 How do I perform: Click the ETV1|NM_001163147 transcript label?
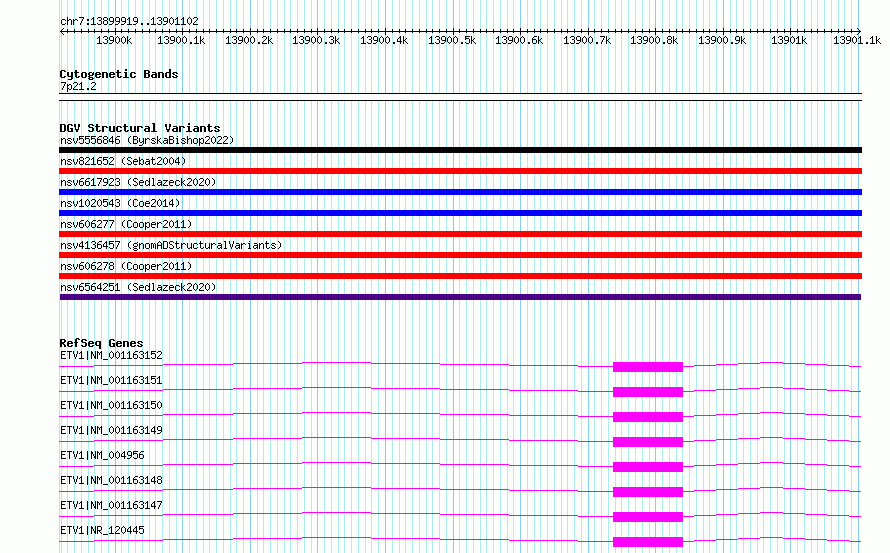(111, 505)
